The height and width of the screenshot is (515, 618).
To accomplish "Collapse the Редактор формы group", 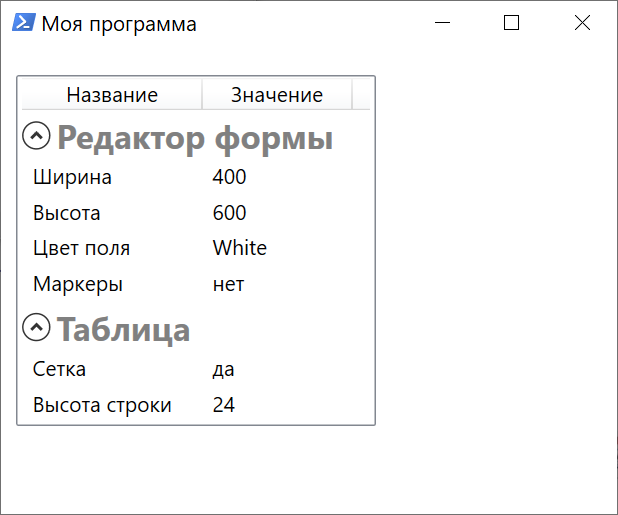I will (x=36, y=136).
